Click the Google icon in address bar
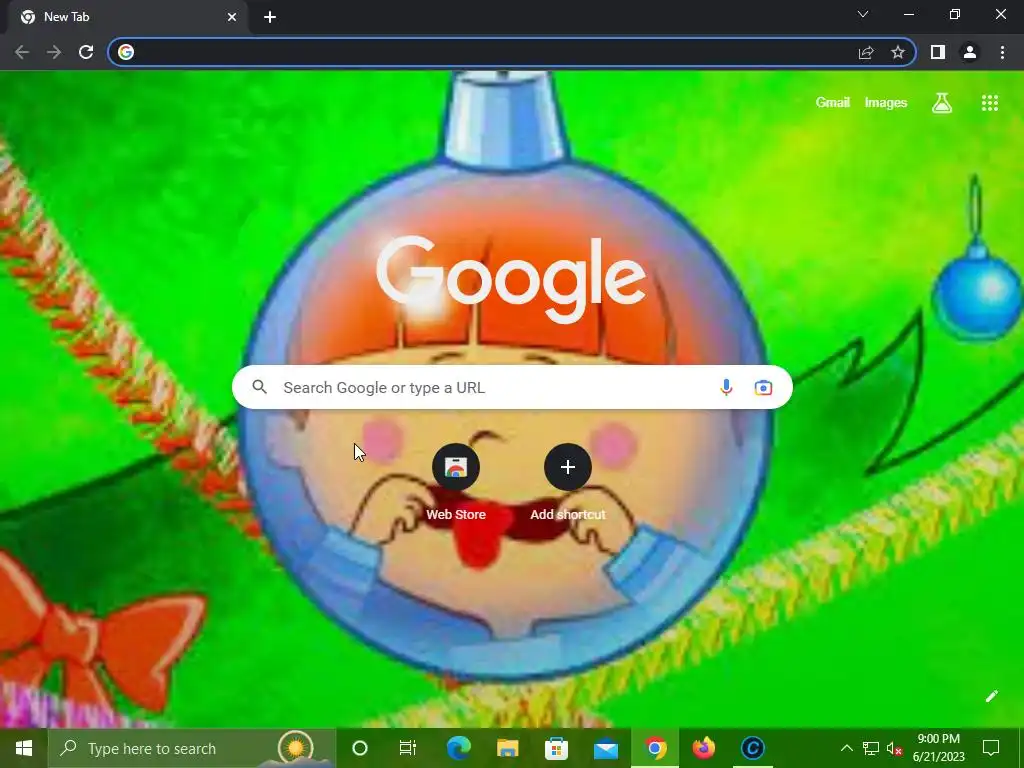The width and height of the screenshot is (1024, 768). click(126, 52)
